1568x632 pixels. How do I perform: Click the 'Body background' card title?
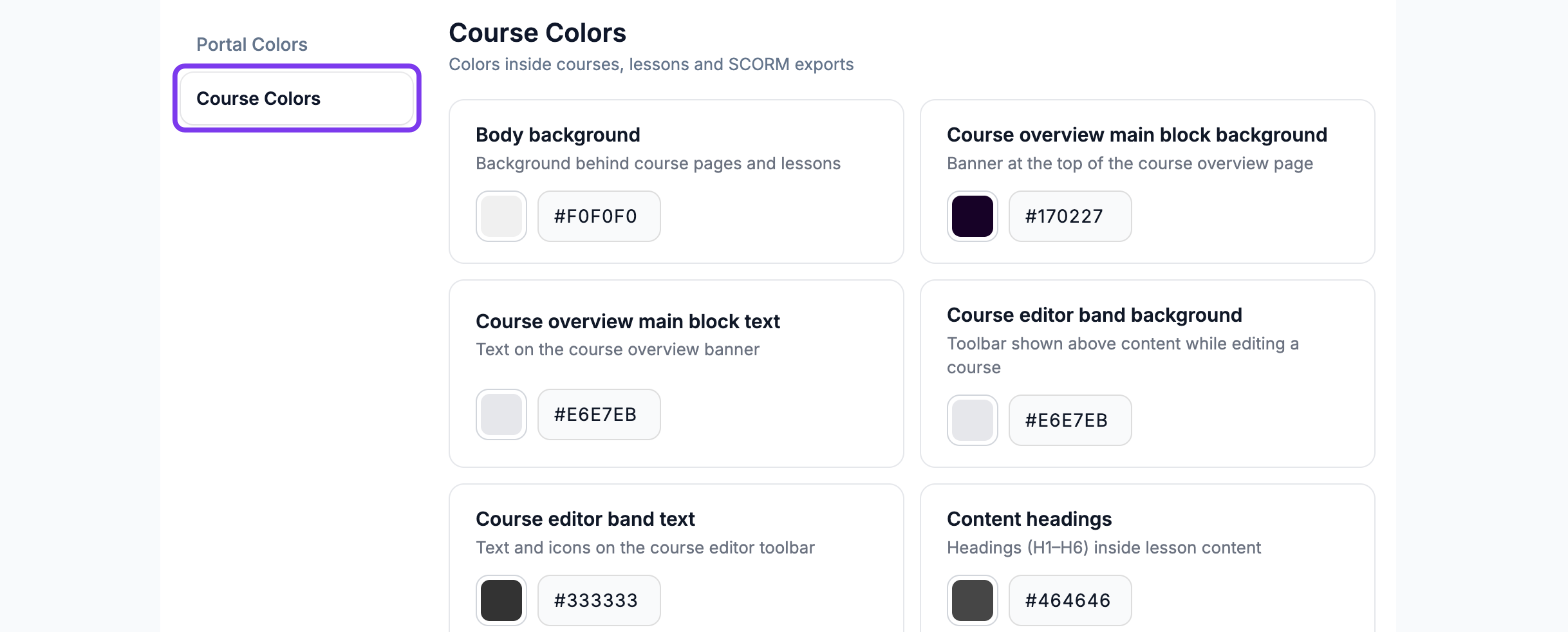(558, 135)
